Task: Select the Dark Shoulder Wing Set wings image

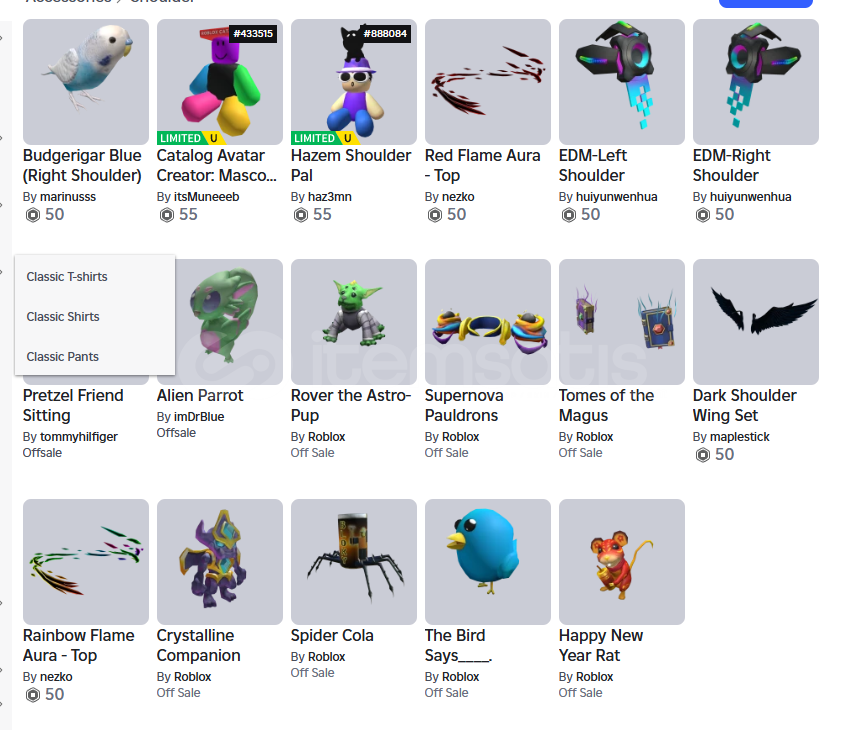Action: tap(756, 322)
